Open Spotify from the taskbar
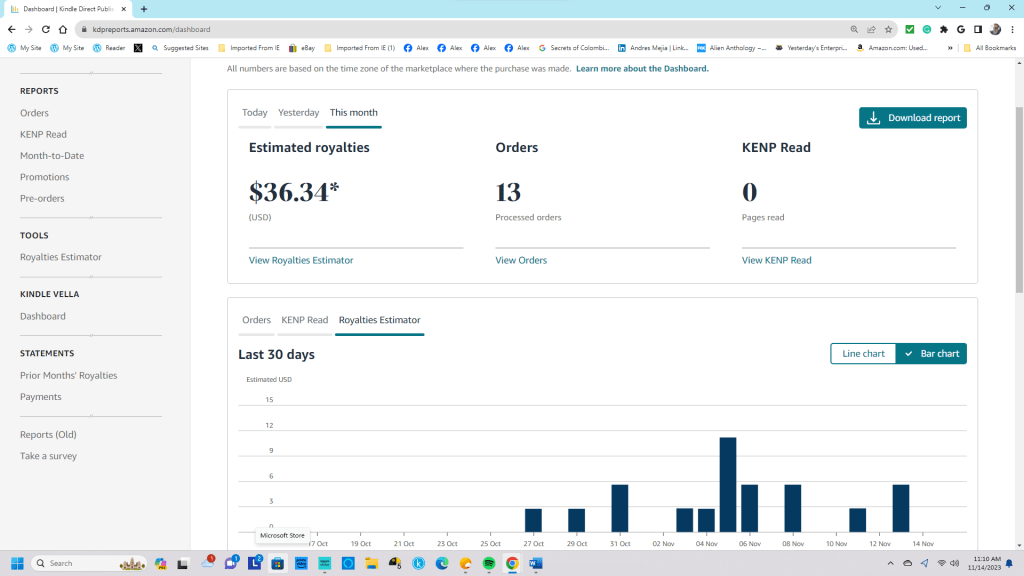This screenshot has height=576, width=1024. tap(489, 564)
